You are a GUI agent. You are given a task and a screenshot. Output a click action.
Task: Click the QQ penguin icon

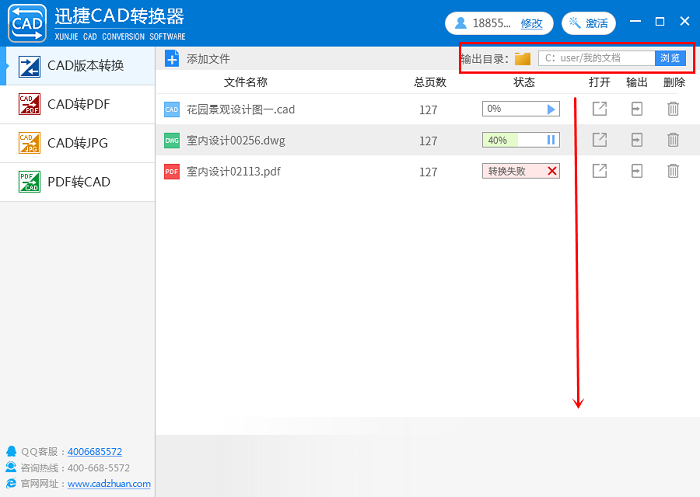click(11, 451)
